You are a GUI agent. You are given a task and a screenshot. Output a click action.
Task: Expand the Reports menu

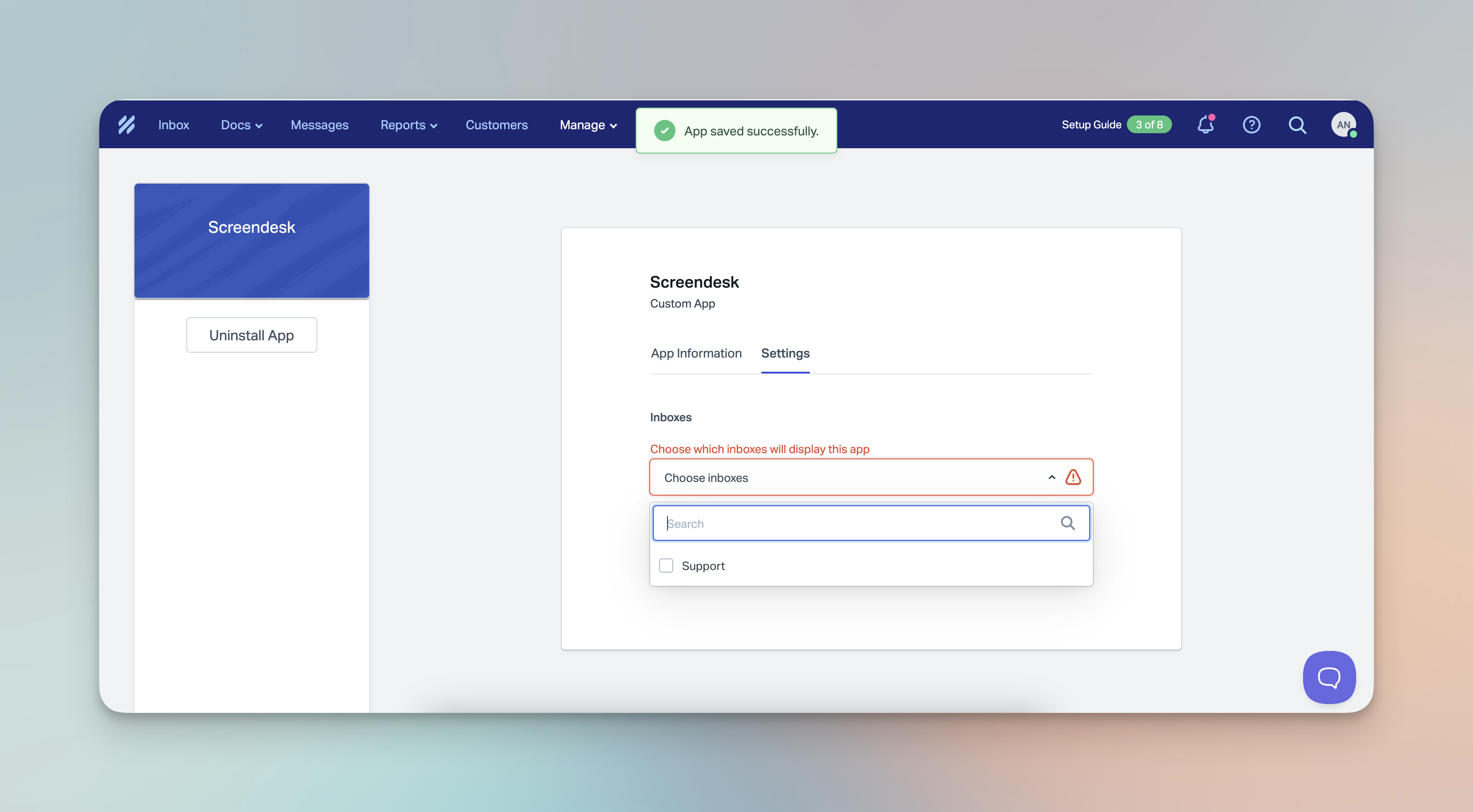point(408,125)
